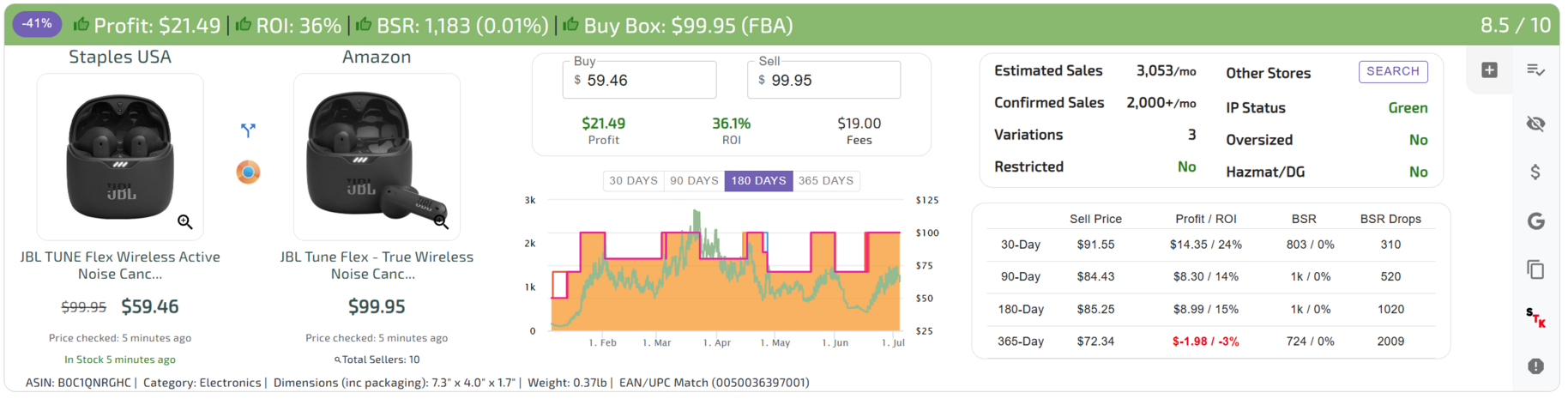The width and height of the screenshot is (1568, 399).
Task: Click the Estimated Sales 3,053/mo value
Action: [1166, 71]
